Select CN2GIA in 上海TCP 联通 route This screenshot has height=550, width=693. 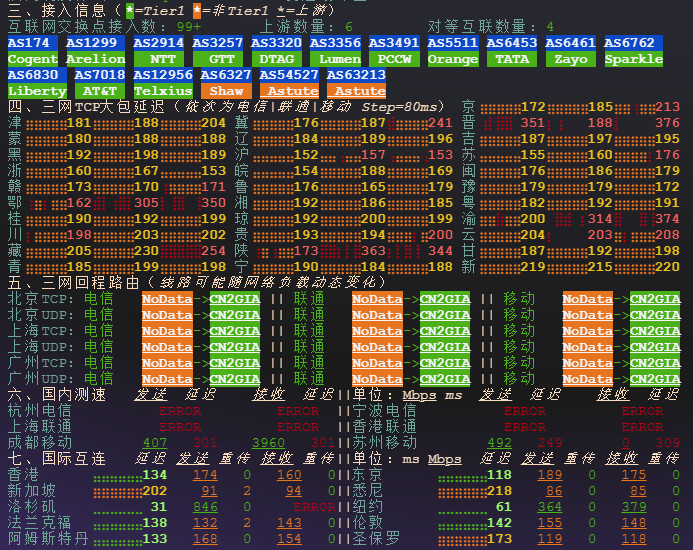(445, 331)
